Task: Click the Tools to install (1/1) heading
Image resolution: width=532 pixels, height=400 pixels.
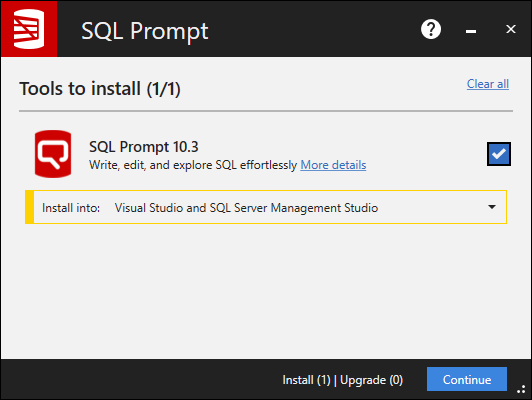Action: 100,89
